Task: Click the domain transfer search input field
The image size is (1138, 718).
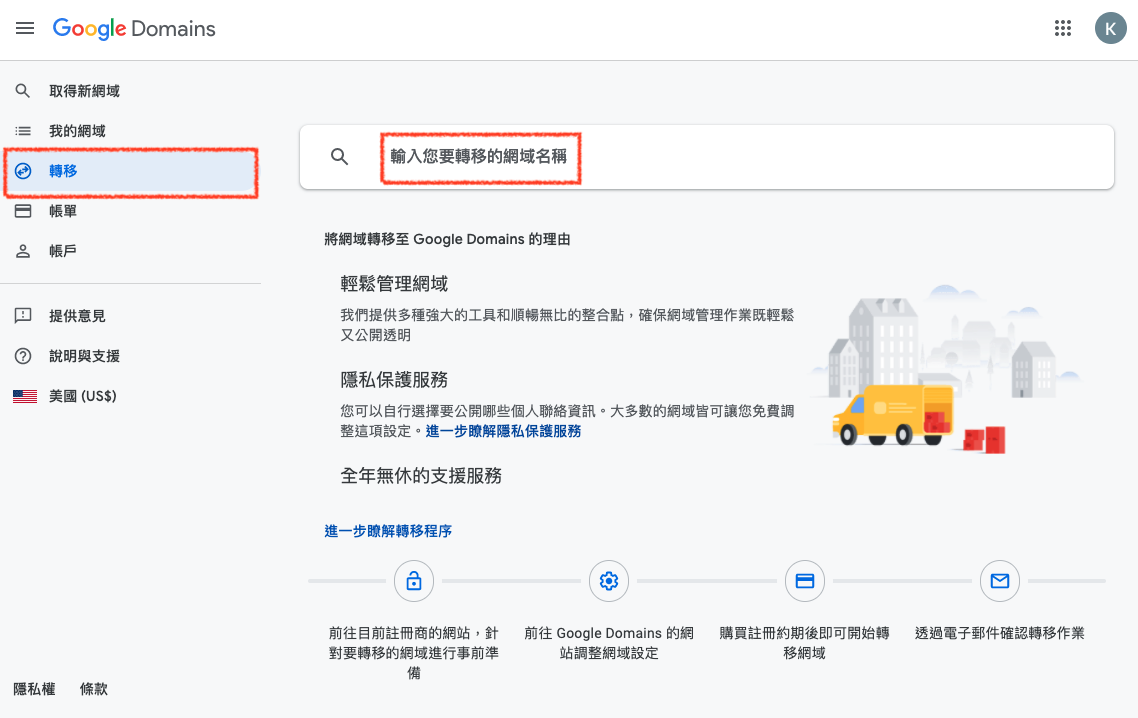Action: (x=480, y=157)
